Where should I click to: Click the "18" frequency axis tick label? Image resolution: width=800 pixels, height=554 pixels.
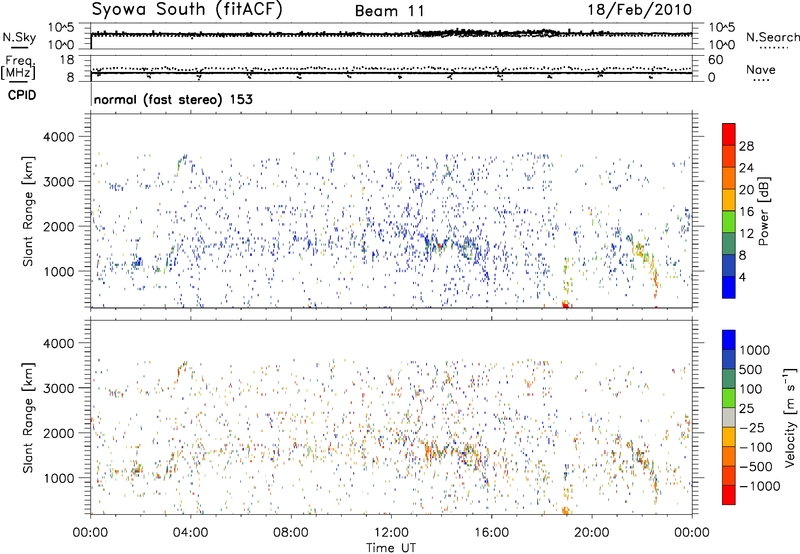tap(67, 60)
